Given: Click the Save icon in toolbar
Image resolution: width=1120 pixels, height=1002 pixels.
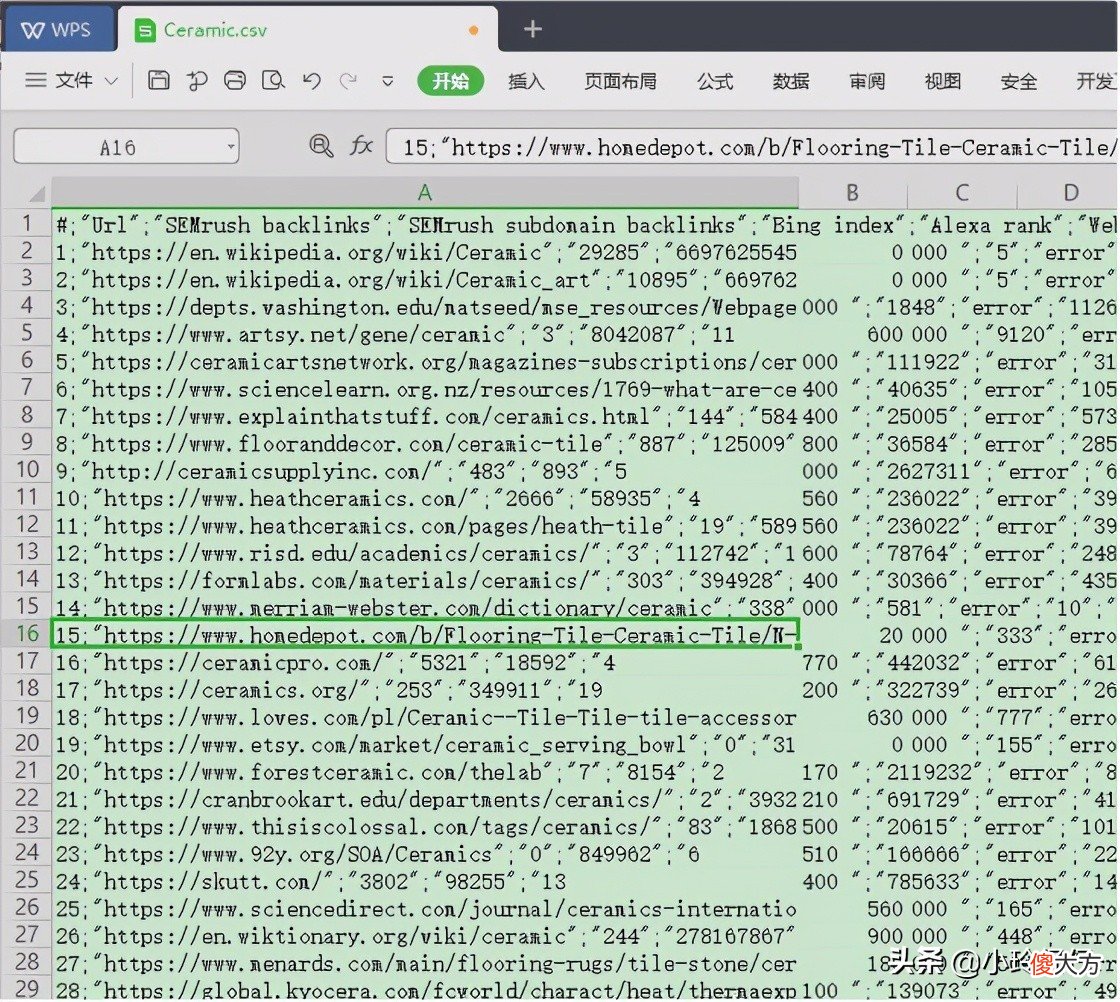Looking at the screenshot, I should point(159,80).
